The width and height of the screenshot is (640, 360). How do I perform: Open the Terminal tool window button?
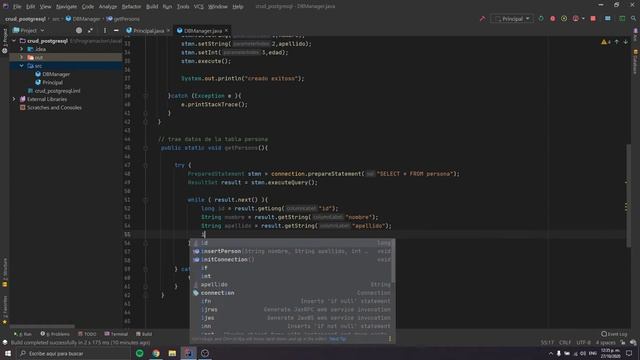pos(116,334)
